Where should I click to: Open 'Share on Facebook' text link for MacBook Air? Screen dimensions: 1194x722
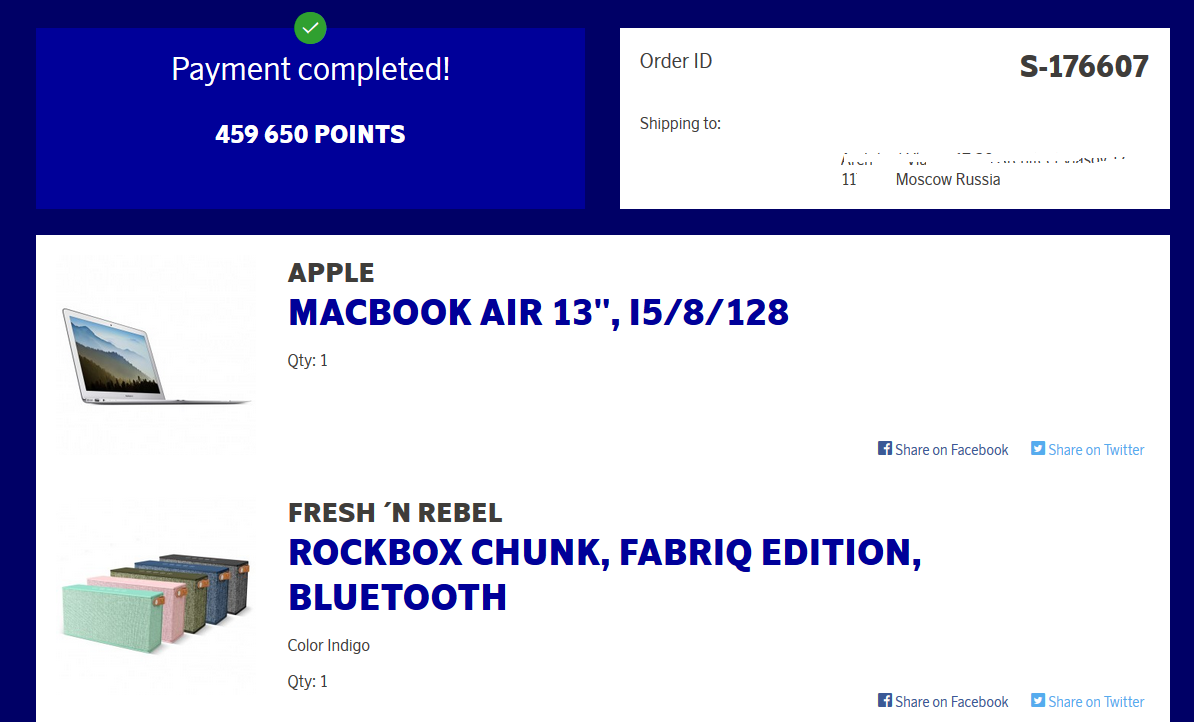(951, 450)
